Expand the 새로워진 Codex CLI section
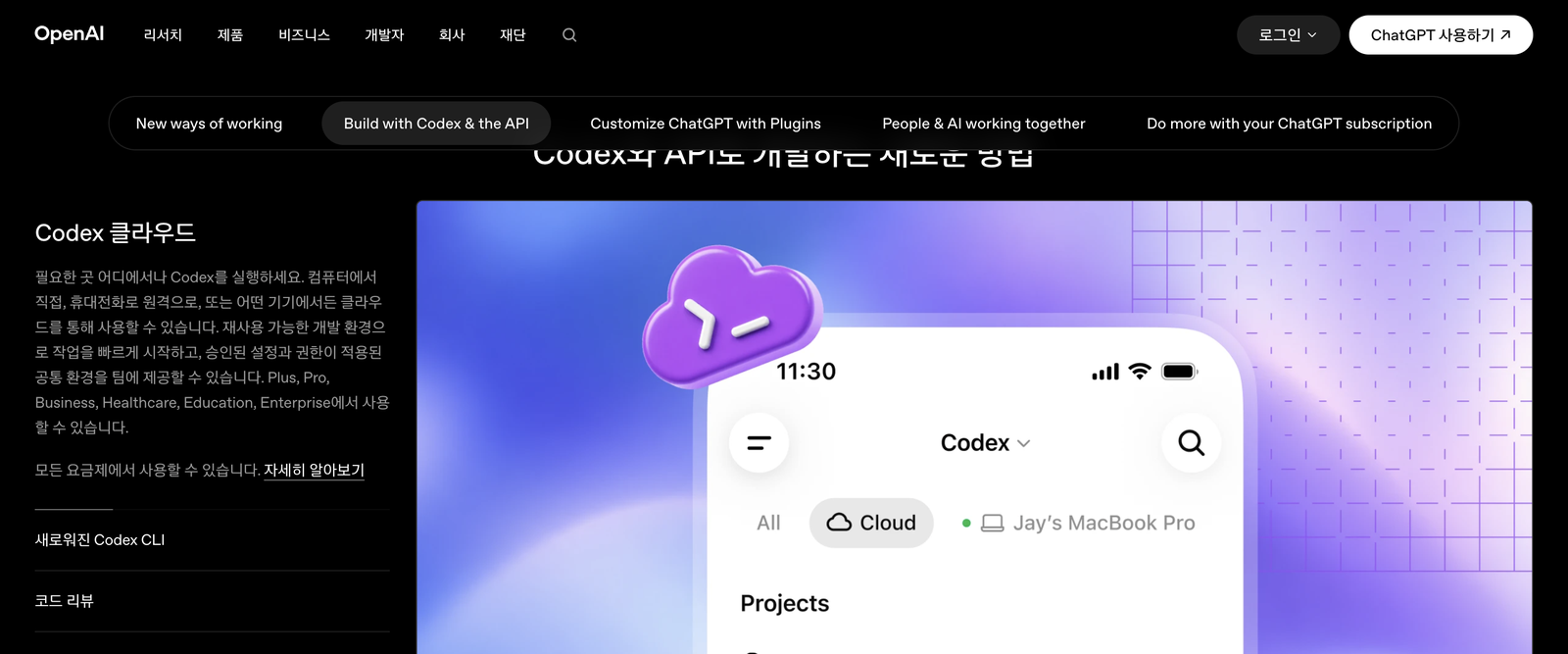 coord(212,540)
